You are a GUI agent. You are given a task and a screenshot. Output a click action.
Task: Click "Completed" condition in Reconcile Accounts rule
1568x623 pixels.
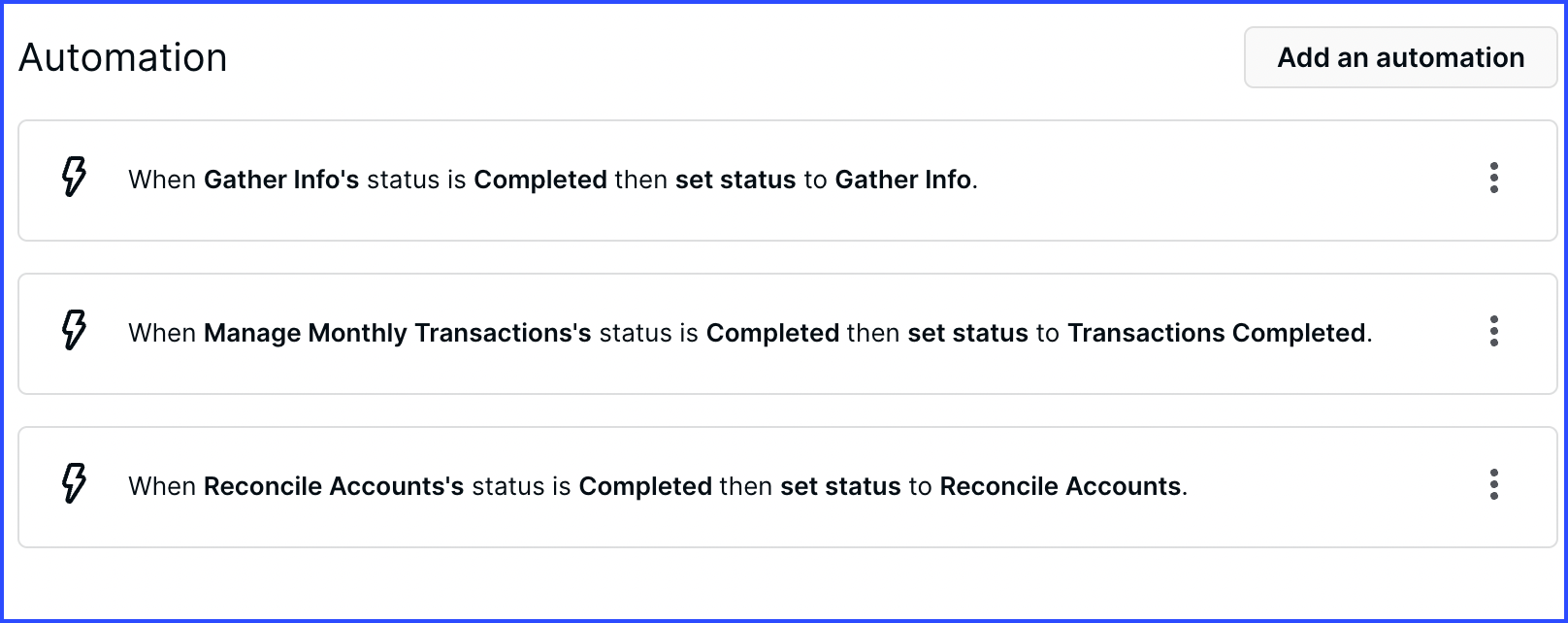pos(645,486)
